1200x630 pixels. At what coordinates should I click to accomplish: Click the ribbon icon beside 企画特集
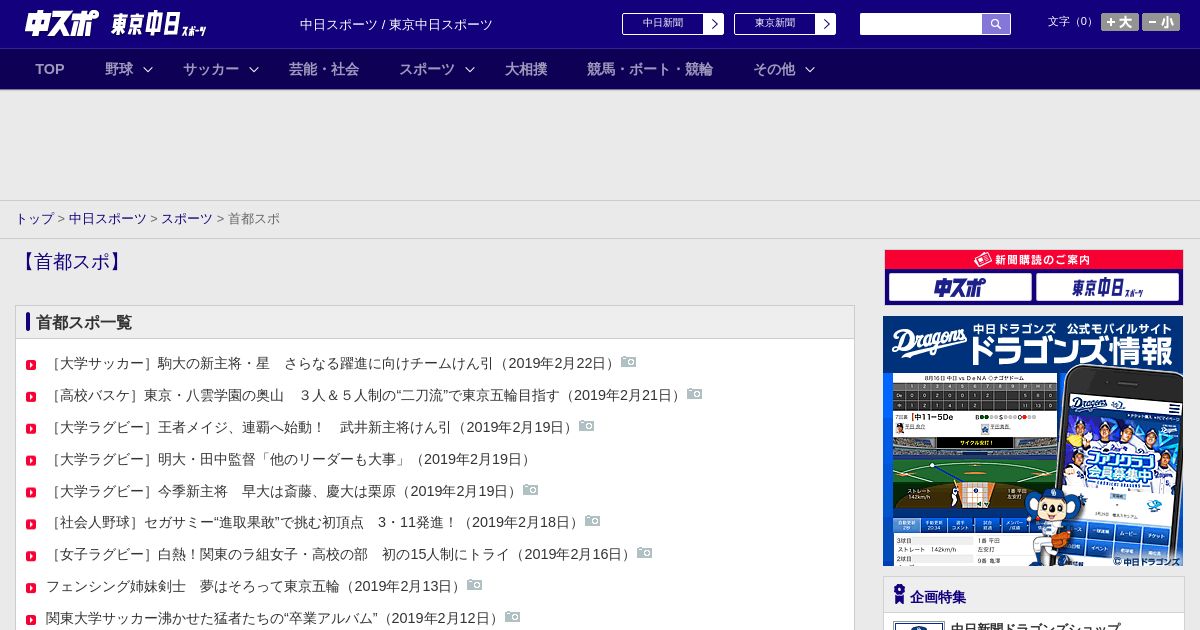tap(899, 595)
